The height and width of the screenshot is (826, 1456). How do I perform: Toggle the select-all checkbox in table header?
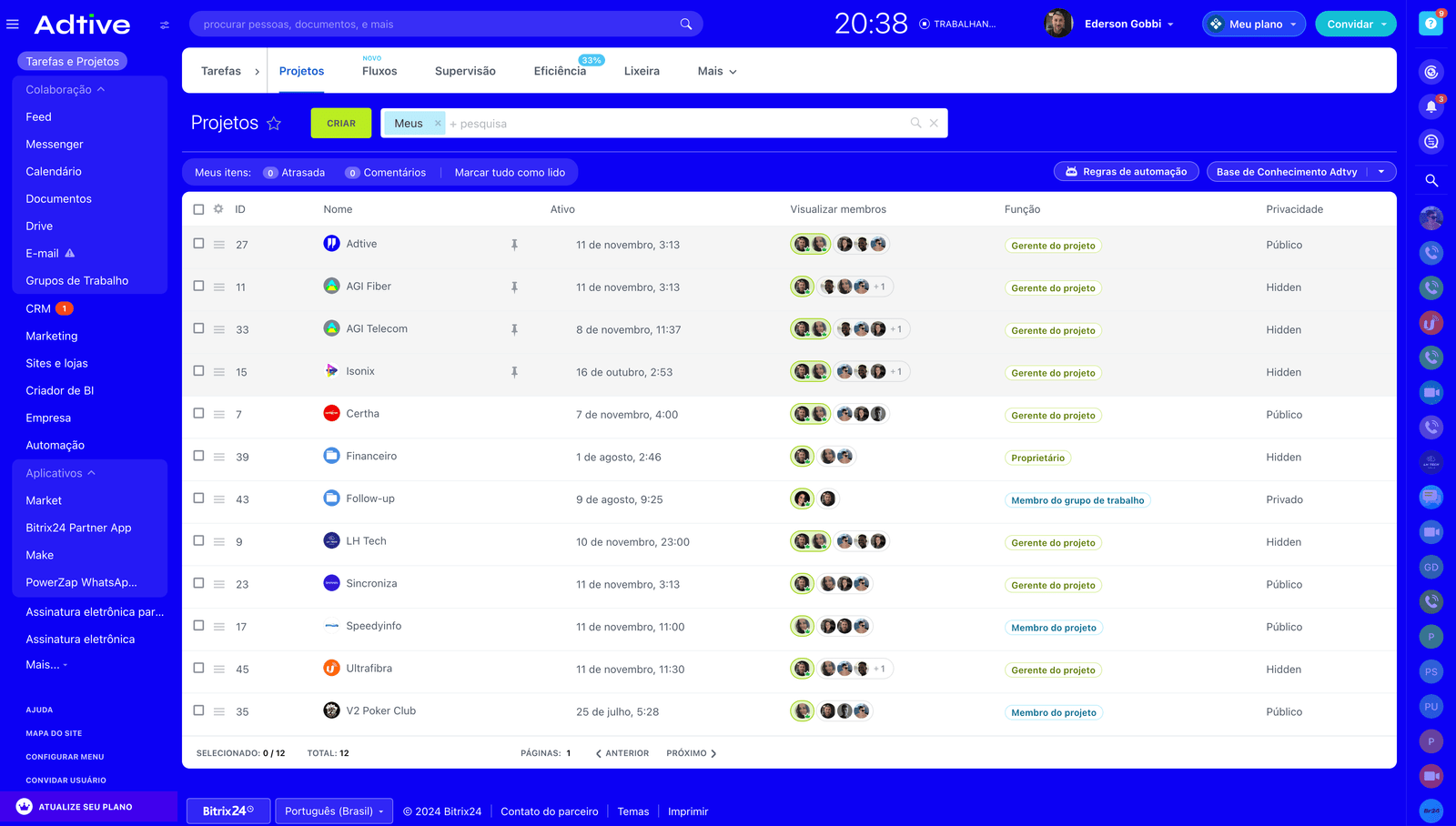click(198, 209)
